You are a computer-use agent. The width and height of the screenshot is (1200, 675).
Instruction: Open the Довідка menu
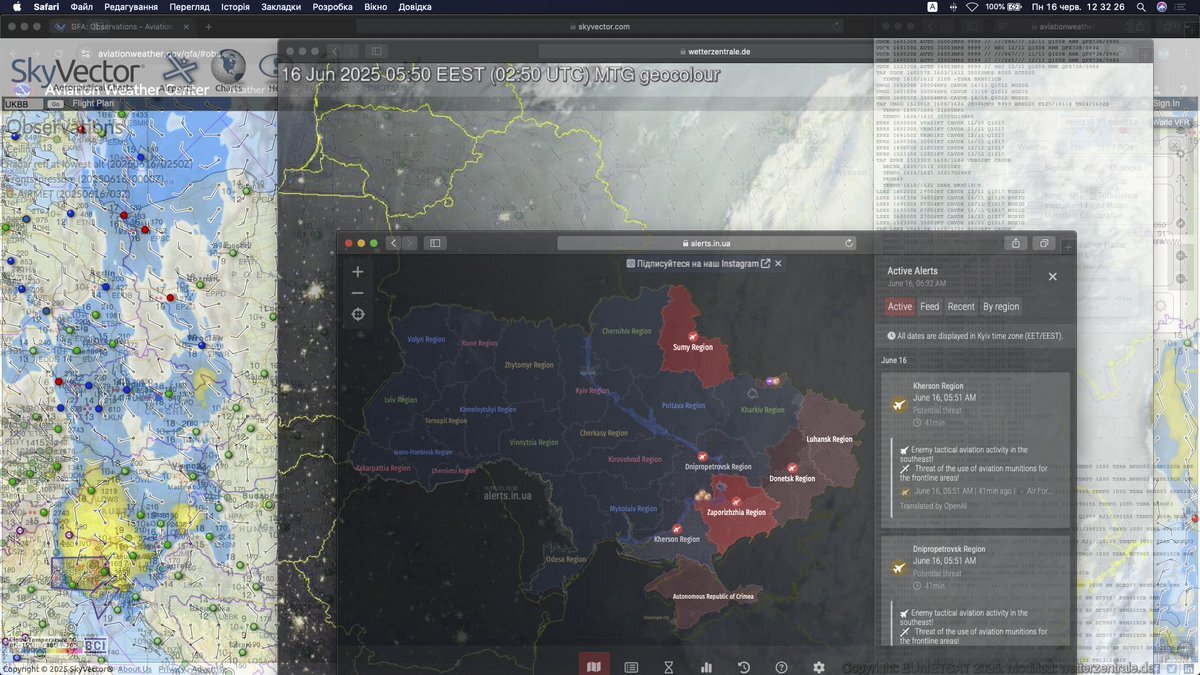click(415, 7)
